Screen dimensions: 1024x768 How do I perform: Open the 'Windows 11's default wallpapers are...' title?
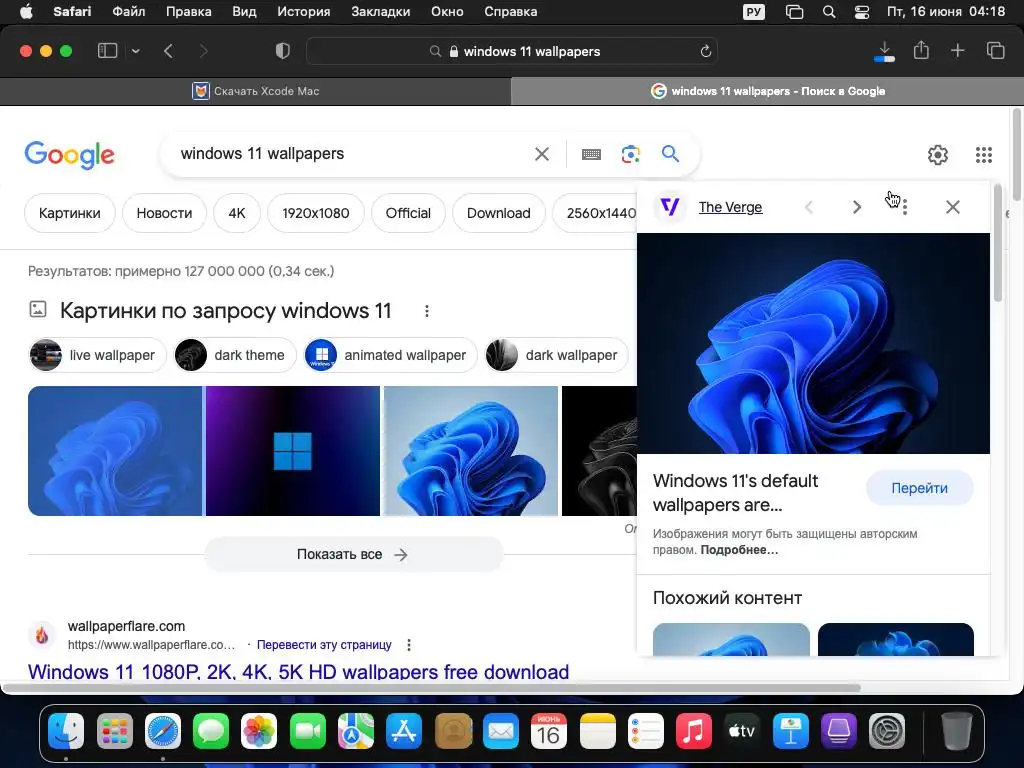(x=735, y=493)
